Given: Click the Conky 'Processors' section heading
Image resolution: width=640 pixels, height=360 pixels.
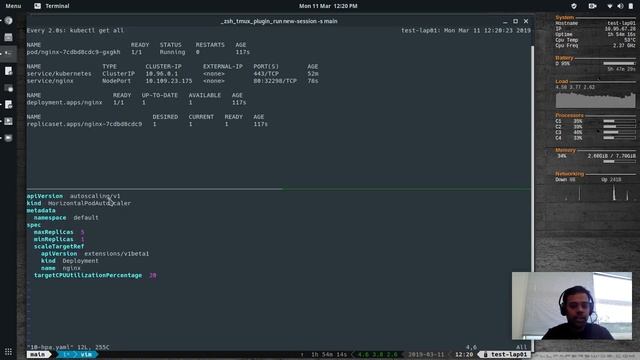Looking at the screenshot, I should (x=569, y=116).
